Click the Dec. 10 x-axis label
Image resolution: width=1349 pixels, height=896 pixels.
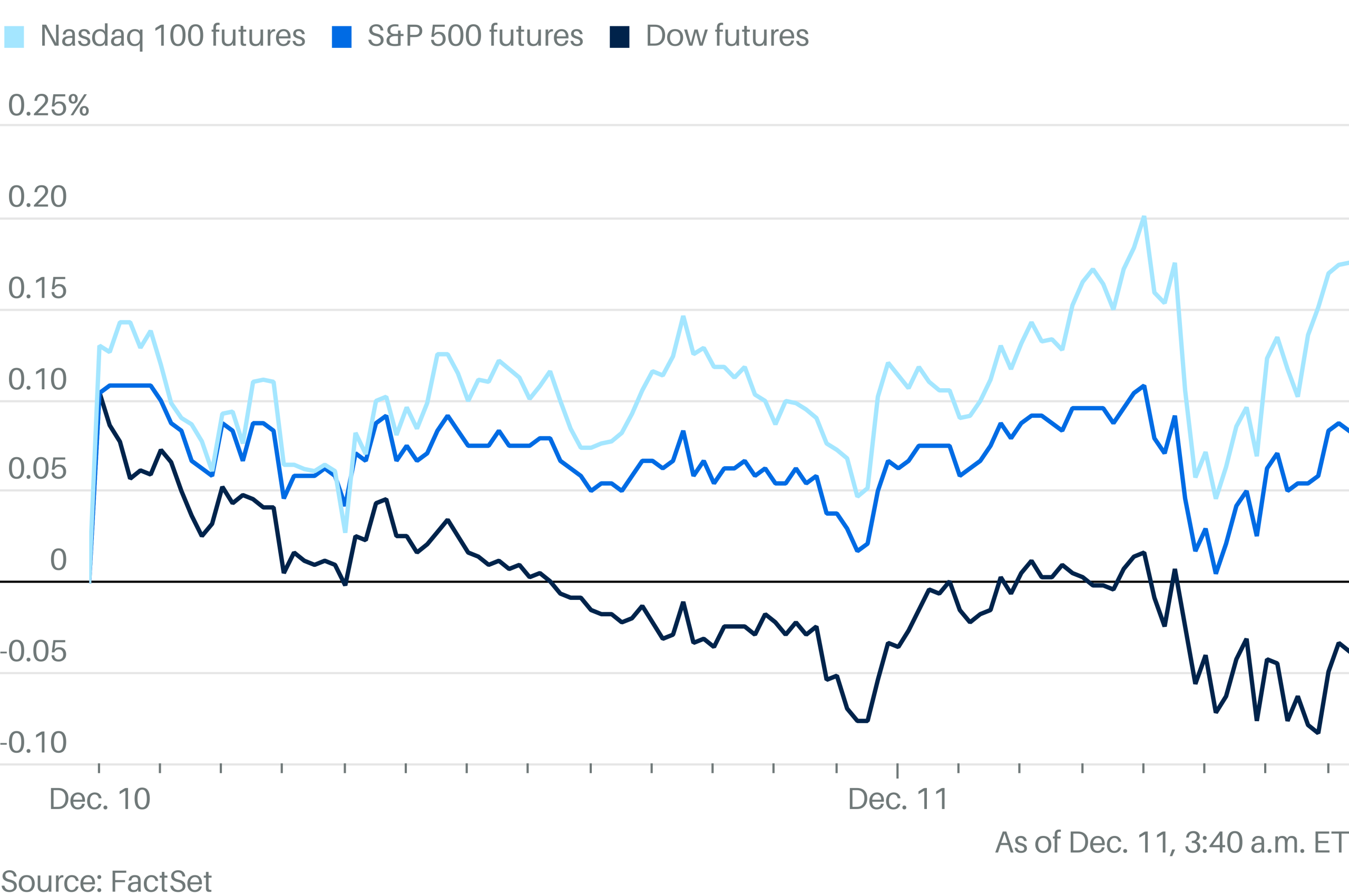(x=100, y=799)
